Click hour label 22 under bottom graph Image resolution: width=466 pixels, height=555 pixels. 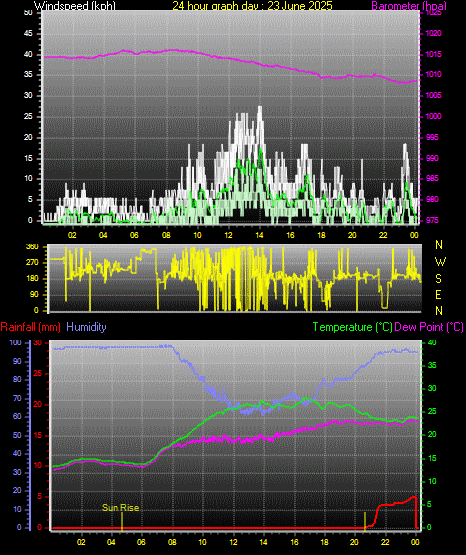coord(385,542)
